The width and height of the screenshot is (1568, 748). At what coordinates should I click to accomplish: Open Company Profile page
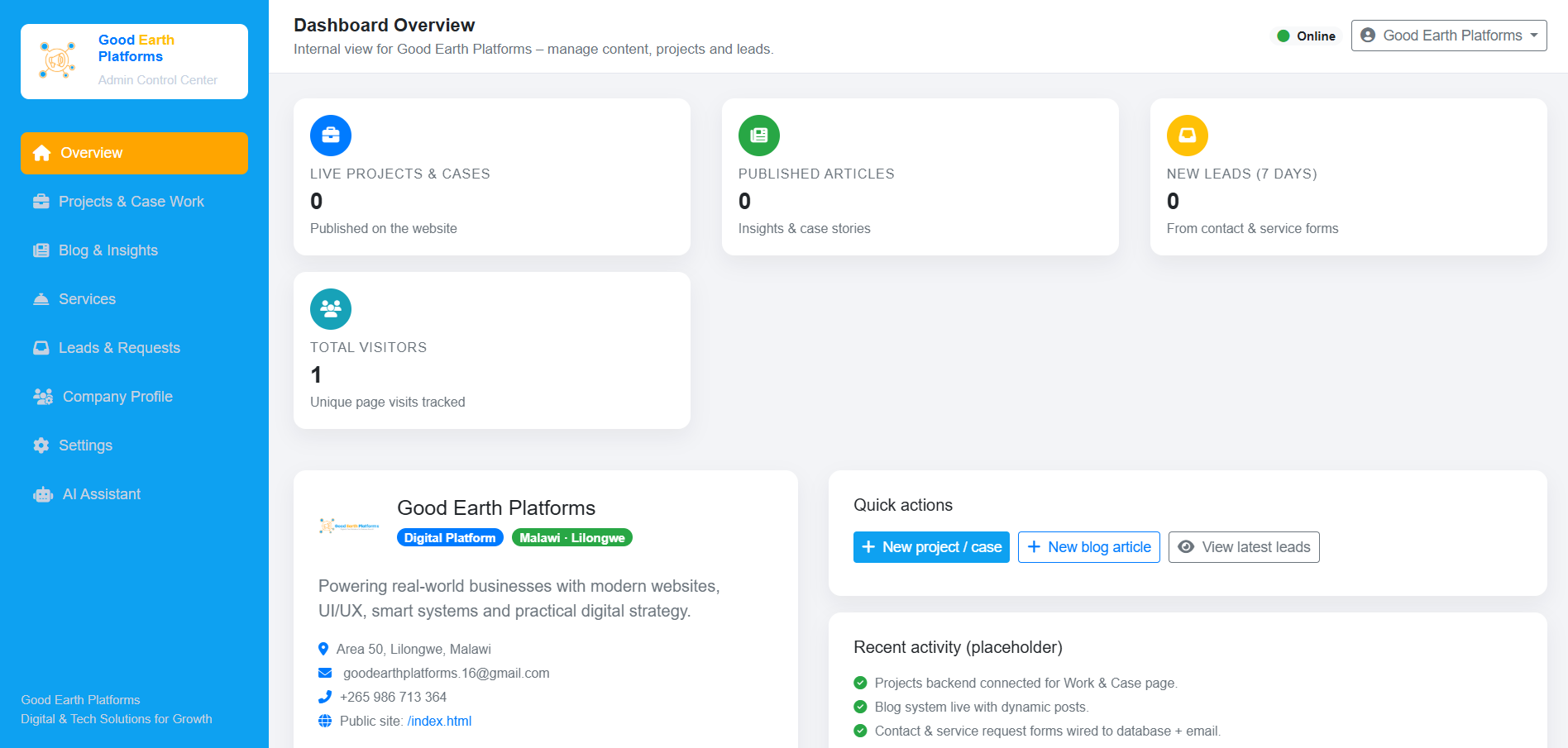click(134, 397)
